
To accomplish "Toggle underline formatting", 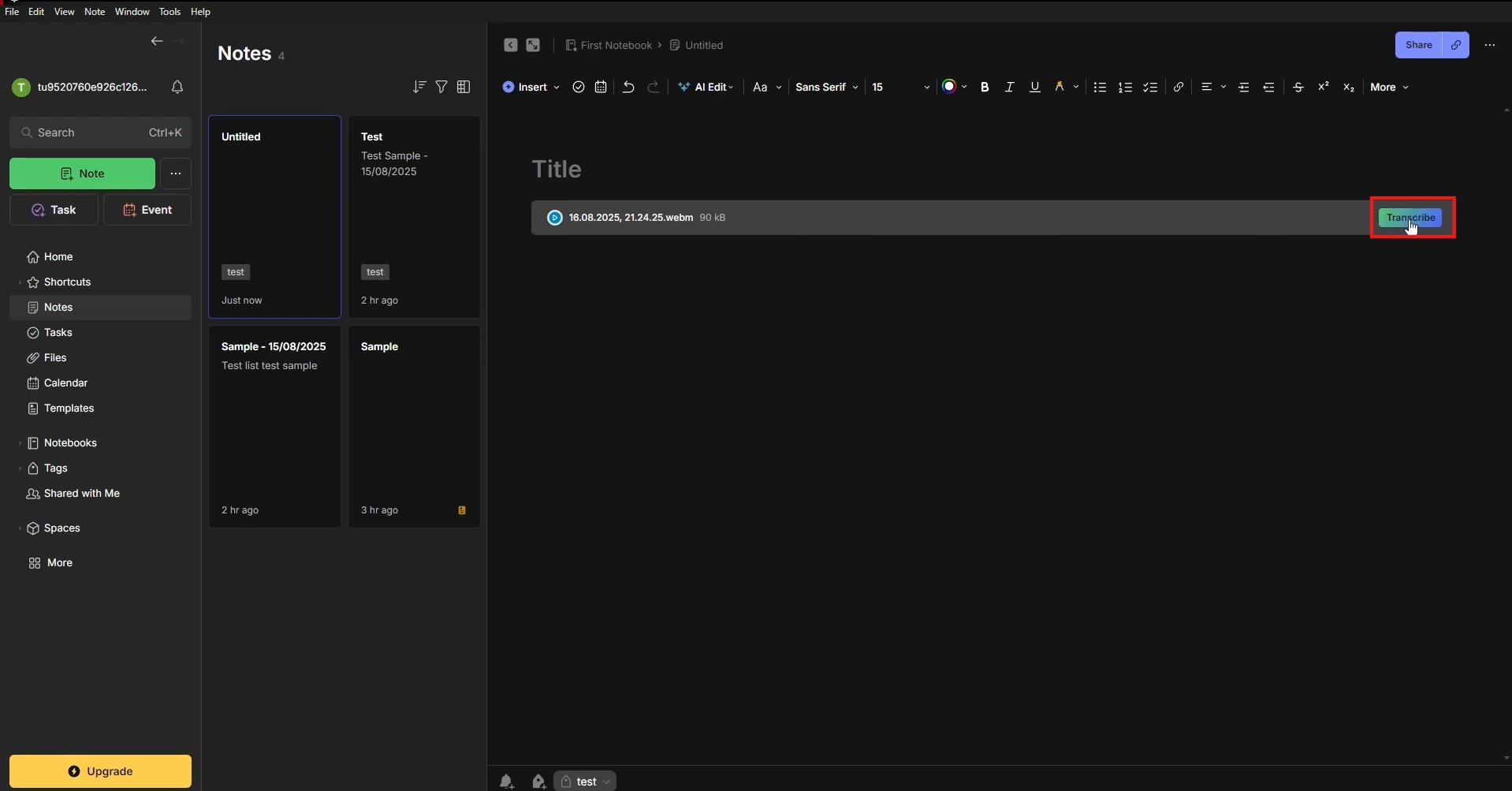I will (1035, 88).
